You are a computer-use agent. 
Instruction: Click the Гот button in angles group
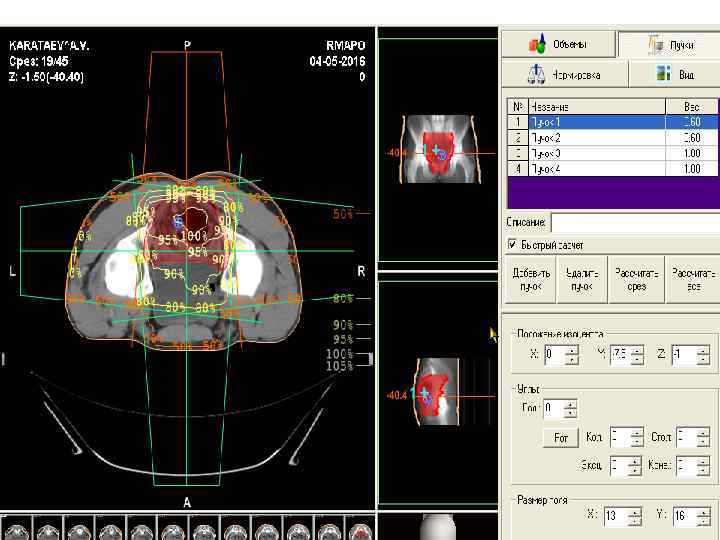coord(561,438)
